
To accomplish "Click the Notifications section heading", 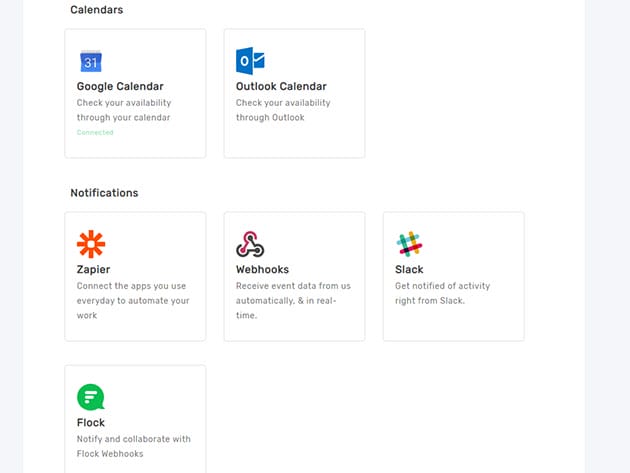I will tap(104, 192).
